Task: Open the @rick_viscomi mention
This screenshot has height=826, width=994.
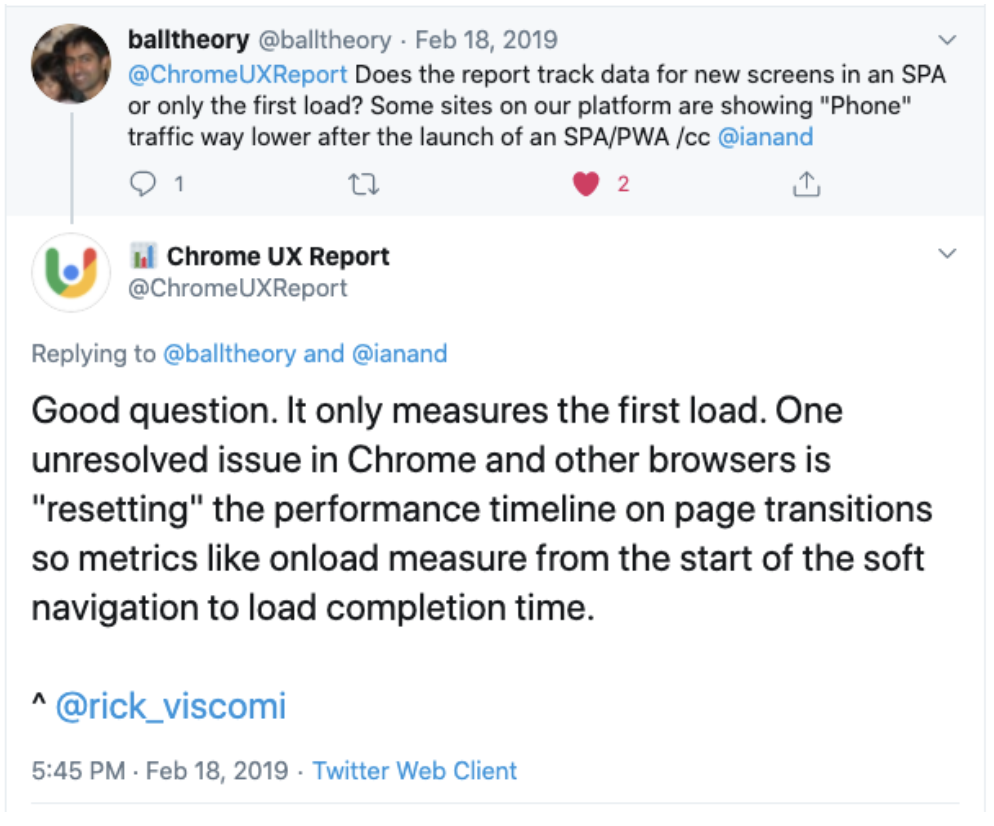Action: click(x=171, y=706)
